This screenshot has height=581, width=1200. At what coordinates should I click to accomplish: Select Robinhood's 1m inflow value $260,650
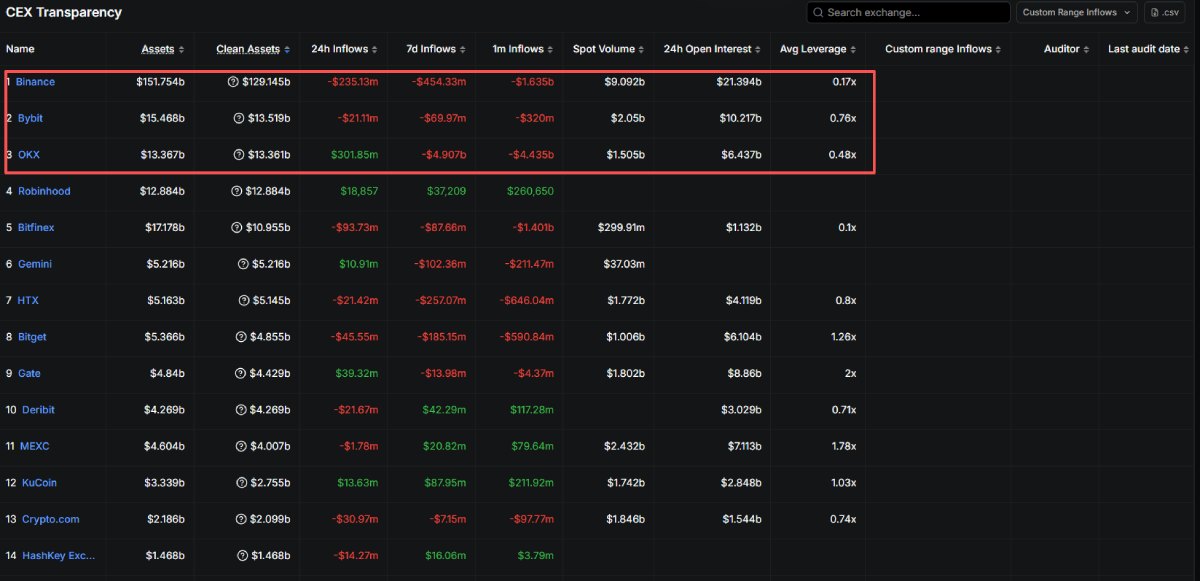531,191
